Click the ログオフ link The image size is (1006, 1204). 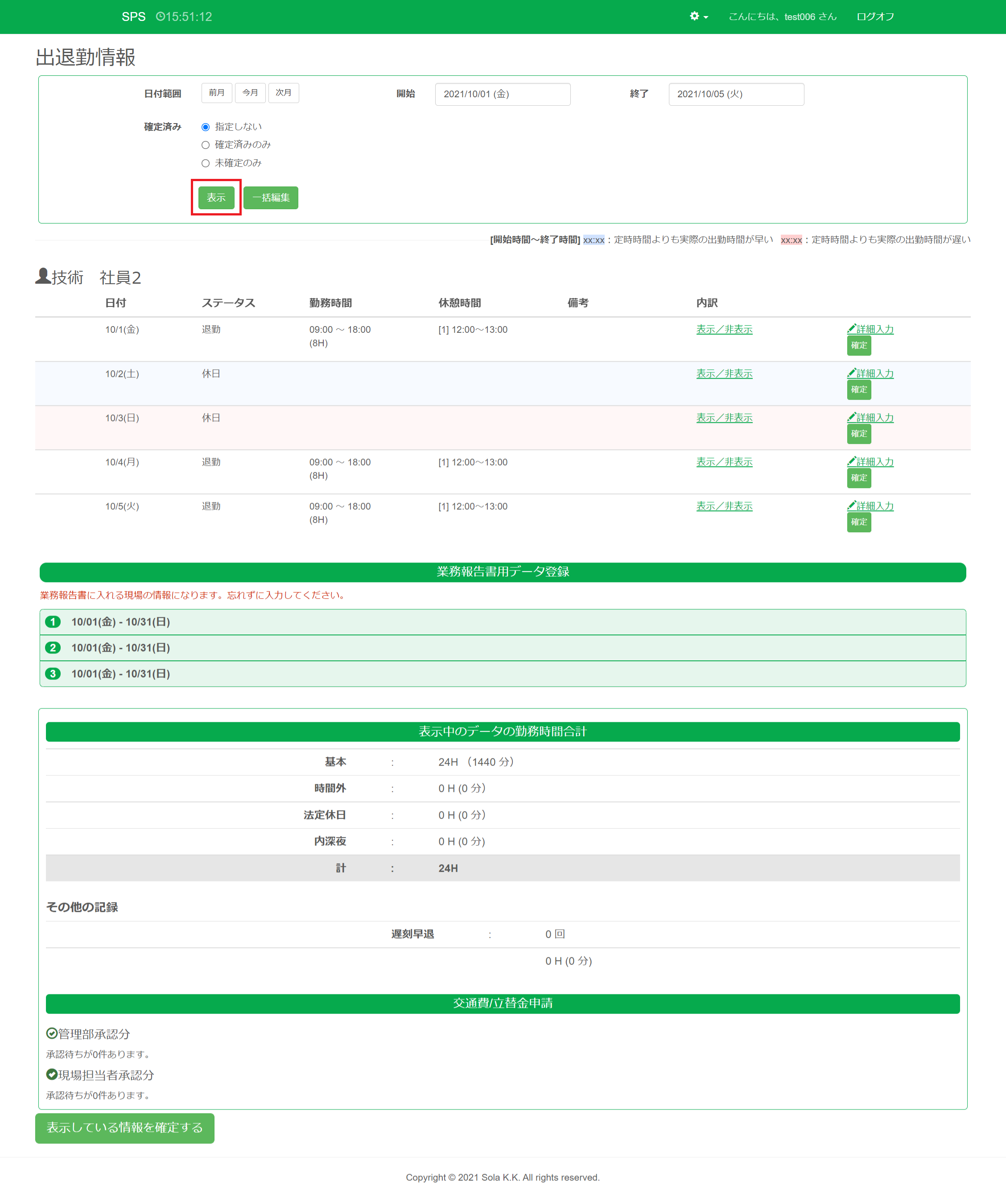pyautogui.click(x=875, y=17)
